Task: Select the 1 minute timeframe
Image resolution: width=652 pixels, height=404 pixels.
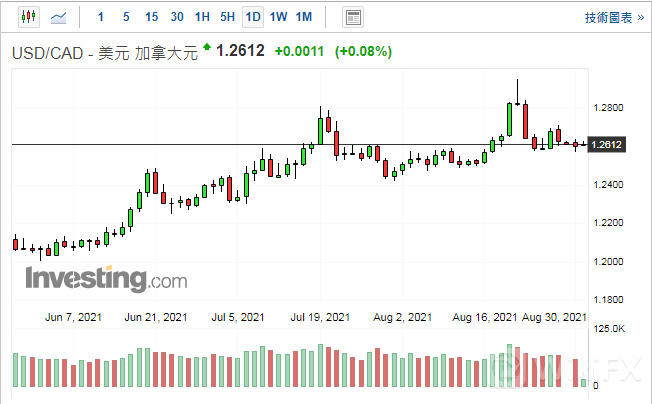Action: coord(100,17)
